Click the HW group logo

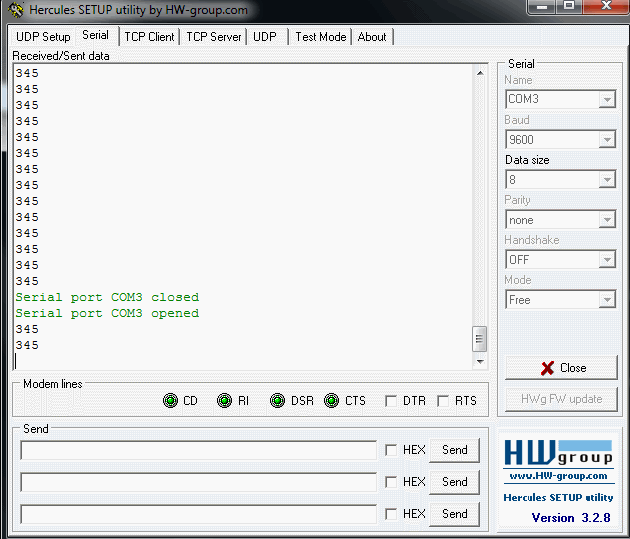click(x=558, y=452)
